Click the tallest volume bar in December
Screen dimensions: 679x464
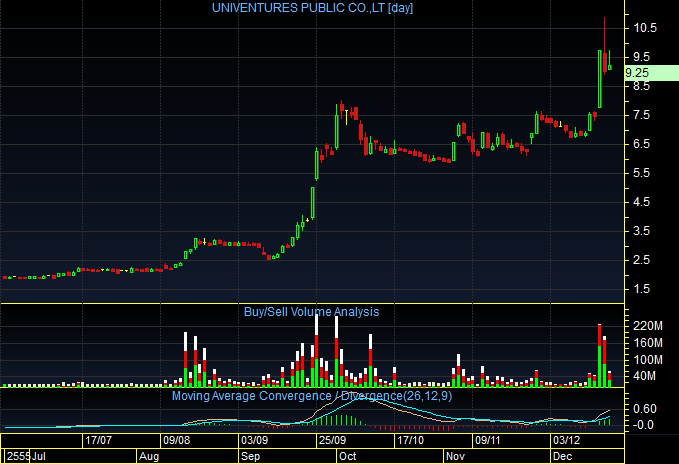[x=600, y=355]
